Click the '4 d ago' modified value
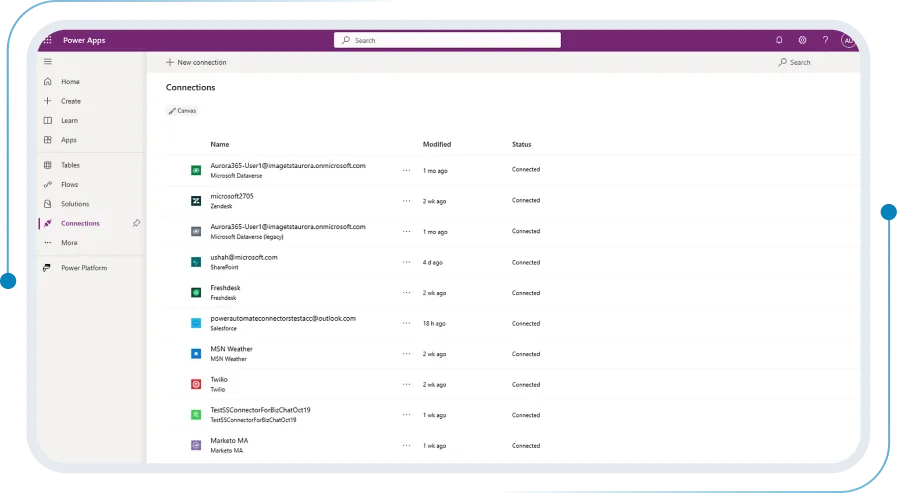The height and width of the screenshot is (493, 897). coord(432,263)
